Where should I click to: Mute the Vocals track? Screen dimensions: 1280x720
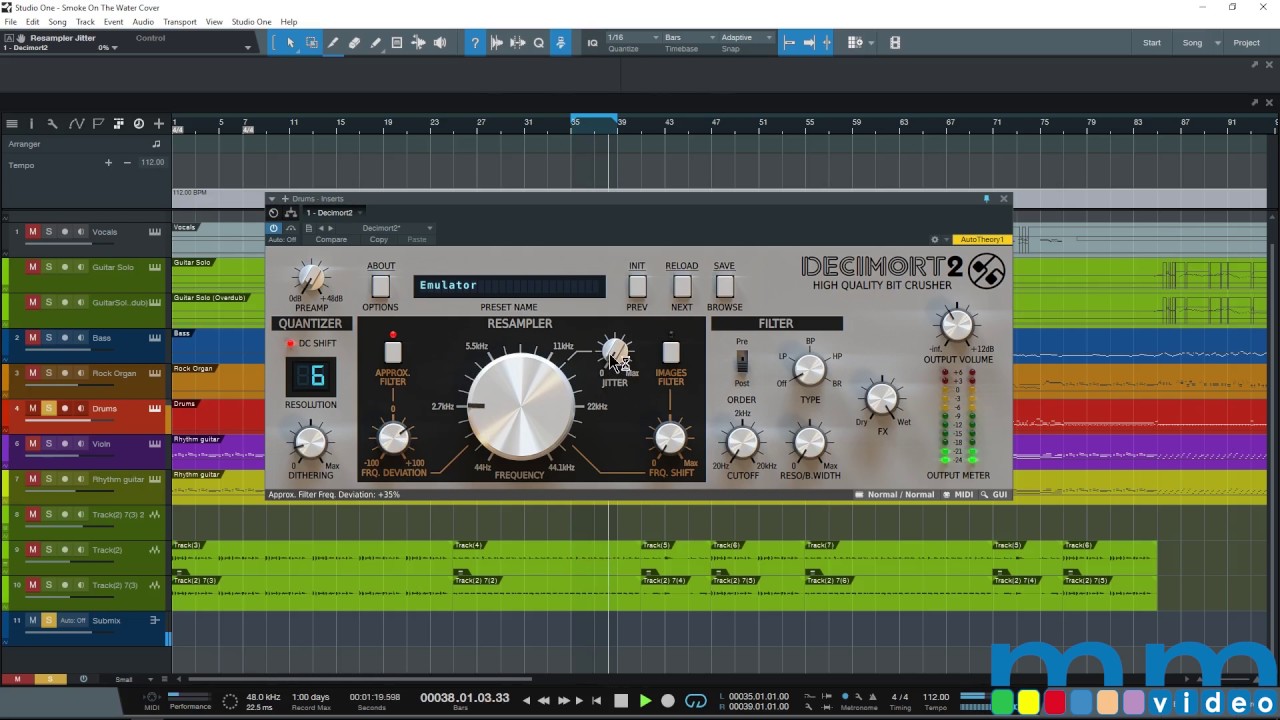coord(32,232)
